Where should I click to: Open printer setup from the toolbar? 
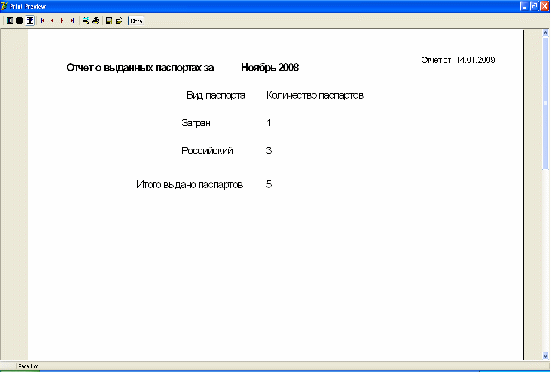(86, 21)
